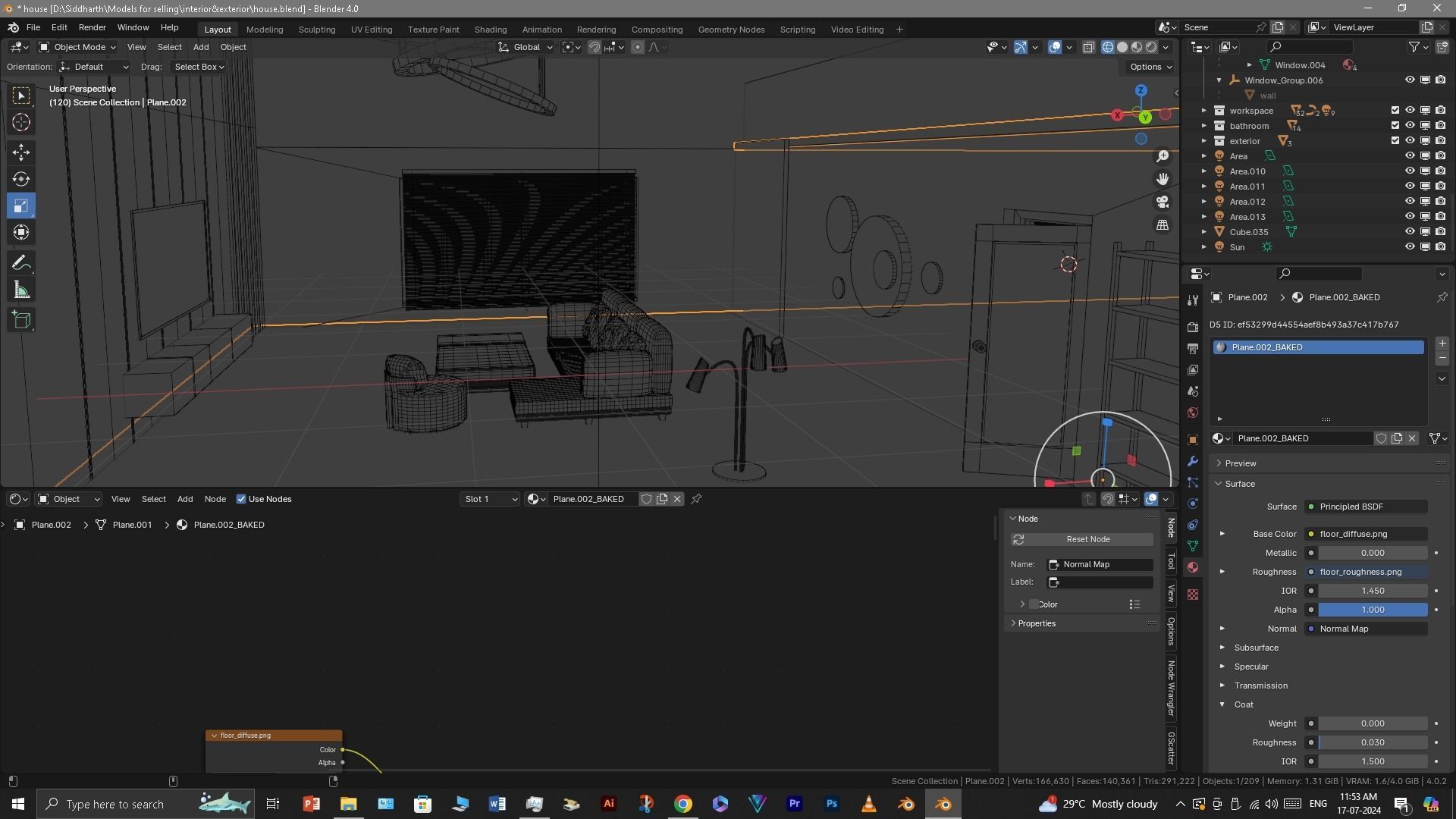Uncheck exterior collection exclude checkbox

pos(1395,141)
